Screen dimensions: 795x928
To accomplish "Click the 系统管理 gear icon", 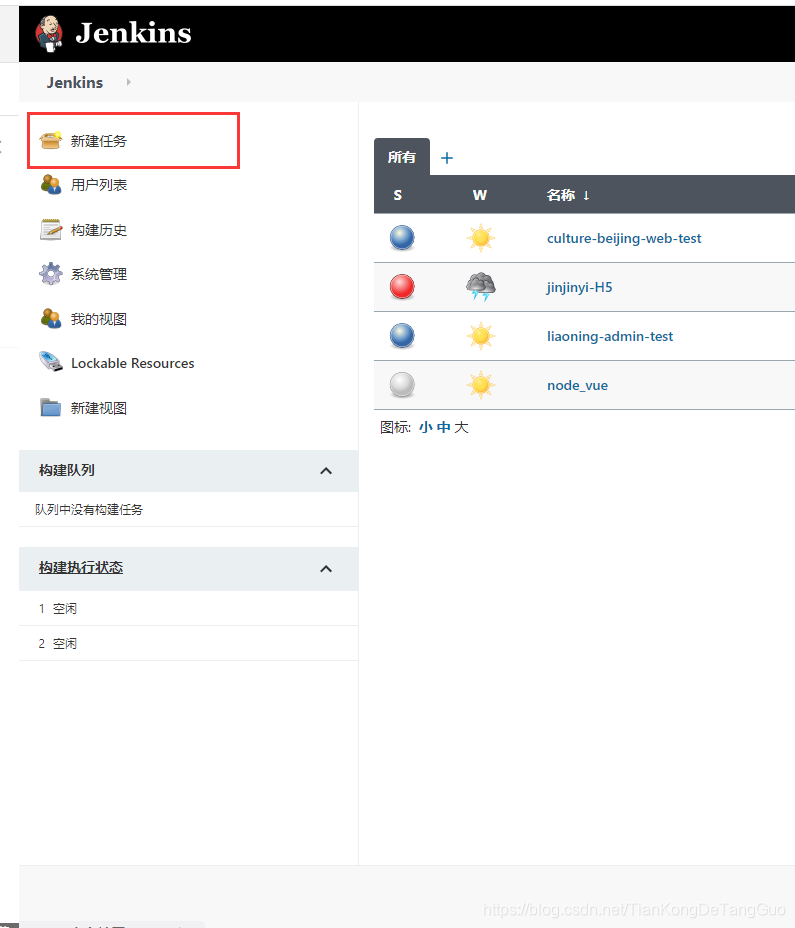I will [x=50, y=274].
